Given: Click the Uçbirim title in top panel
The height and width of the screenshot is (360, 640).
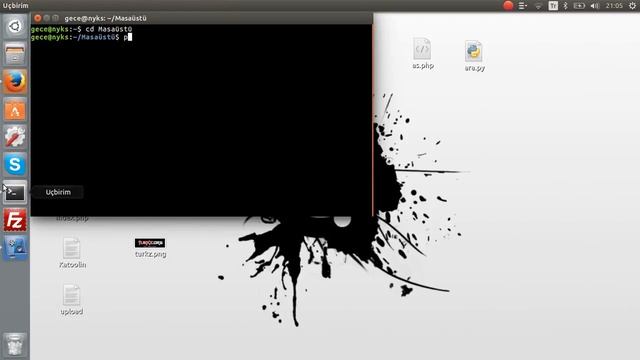Looking at the screenshot, I should coord(16,6).
